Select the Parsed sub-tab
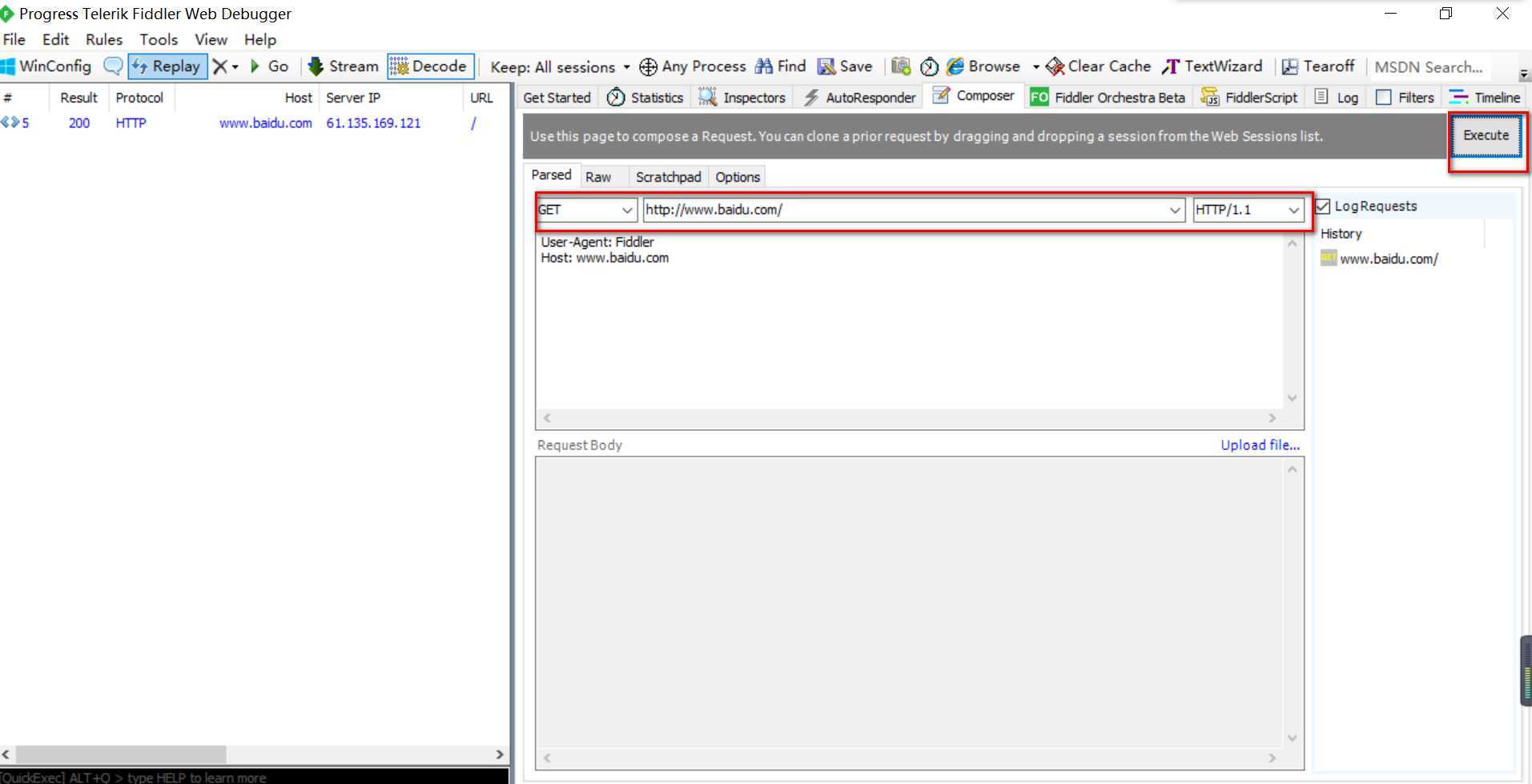This screenshot has width=1532, height=784. pos(551,175)
